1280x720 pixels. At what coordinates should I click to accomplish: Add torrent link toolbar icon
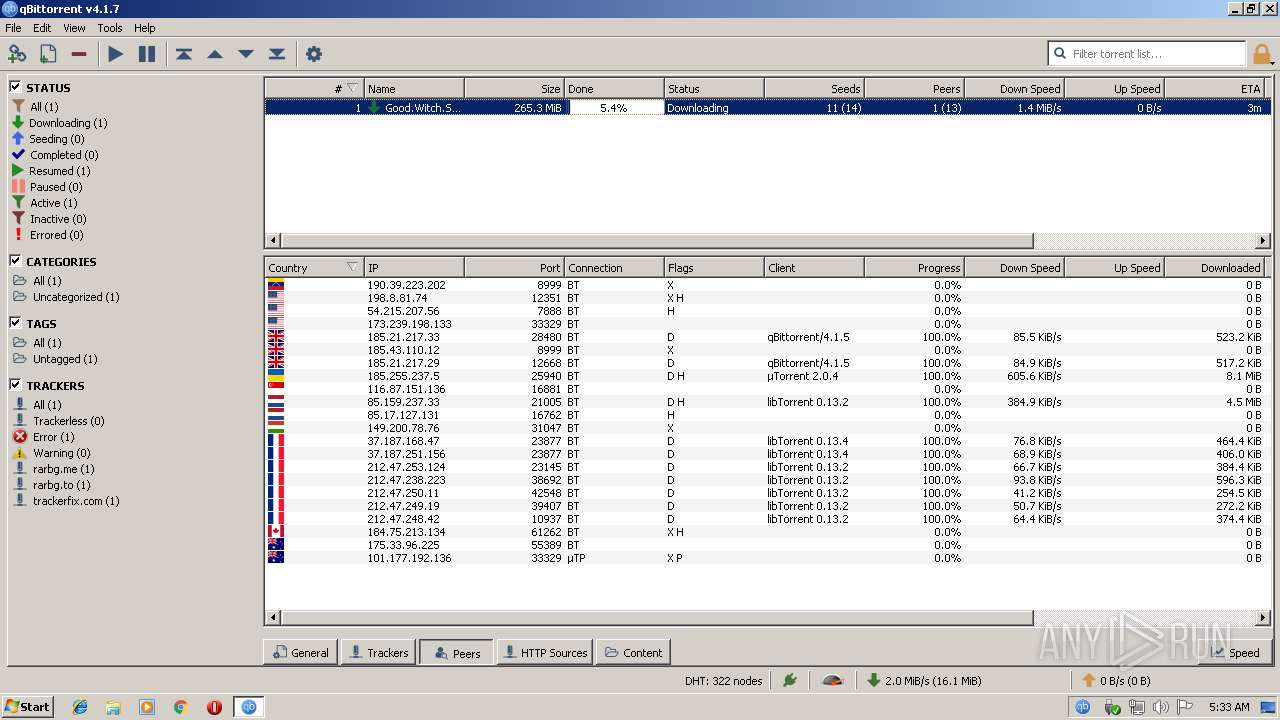coord(17,54)
